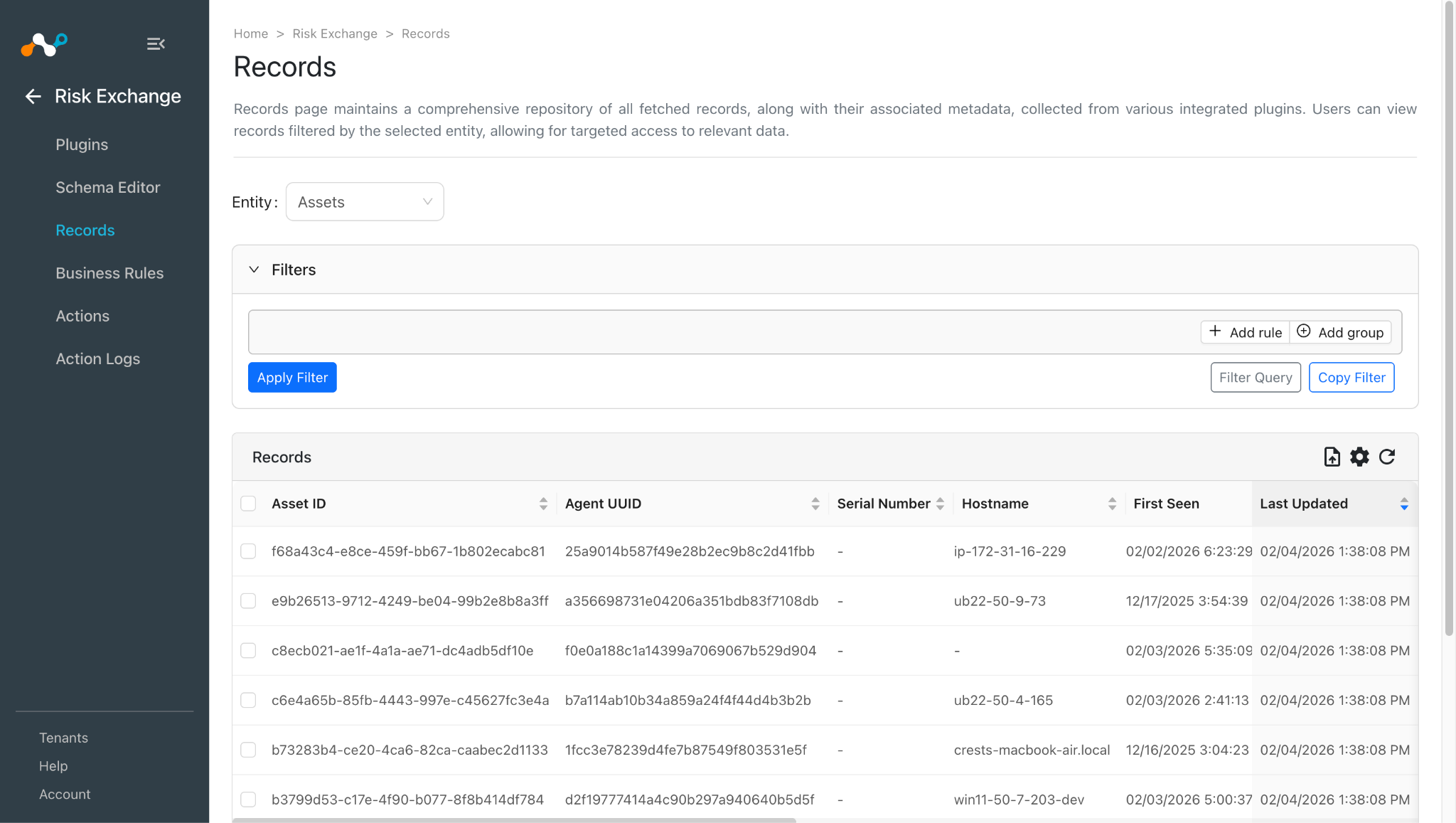This screenshot has height=823, width=1456.
Task: Select the row for asset b3799d53-c17e-4f90-b077-8f8b414df784
Action: 248,800
